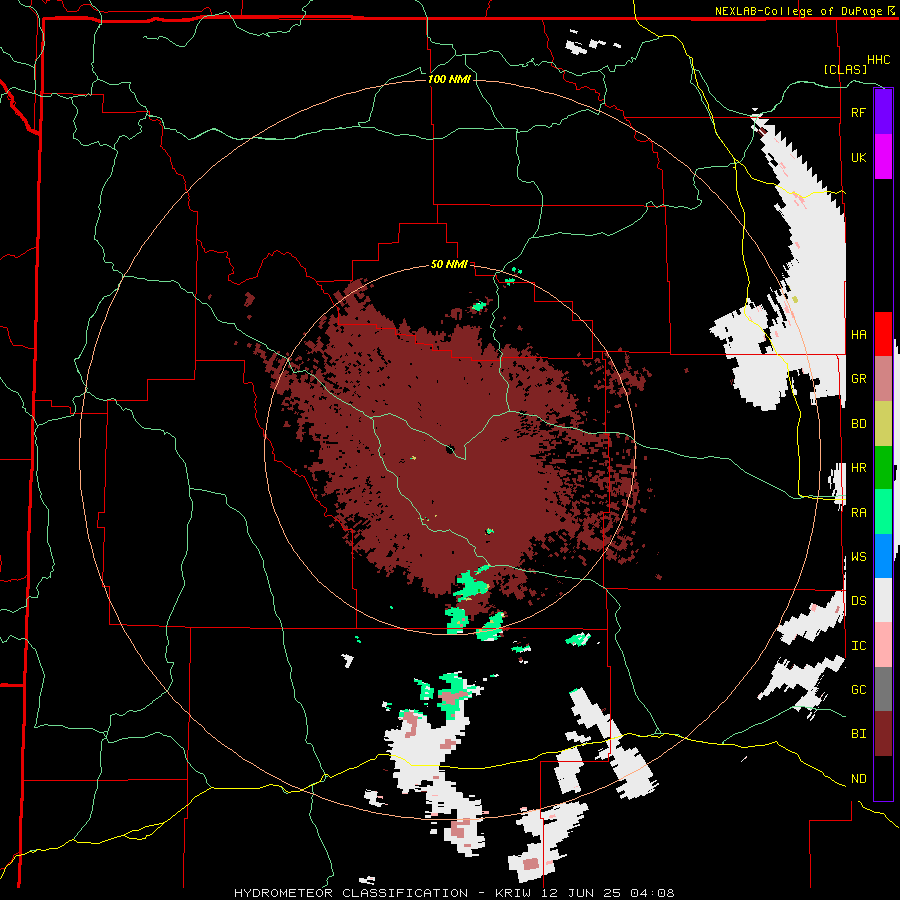Viewport: 900px width, 900px height.
Task: Click the 'ND' legend label
Action: (858, 779)
